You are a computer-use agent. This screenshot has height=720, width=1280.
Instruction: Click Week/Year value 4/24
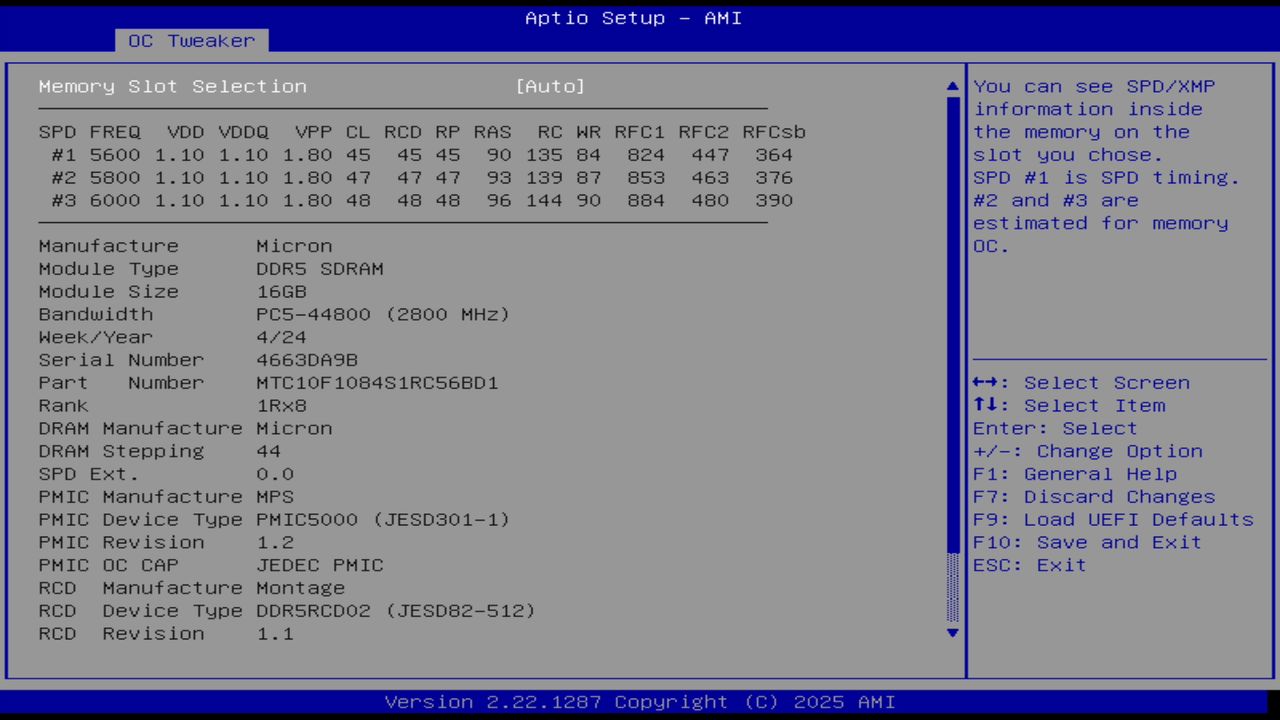click(282, 338)
